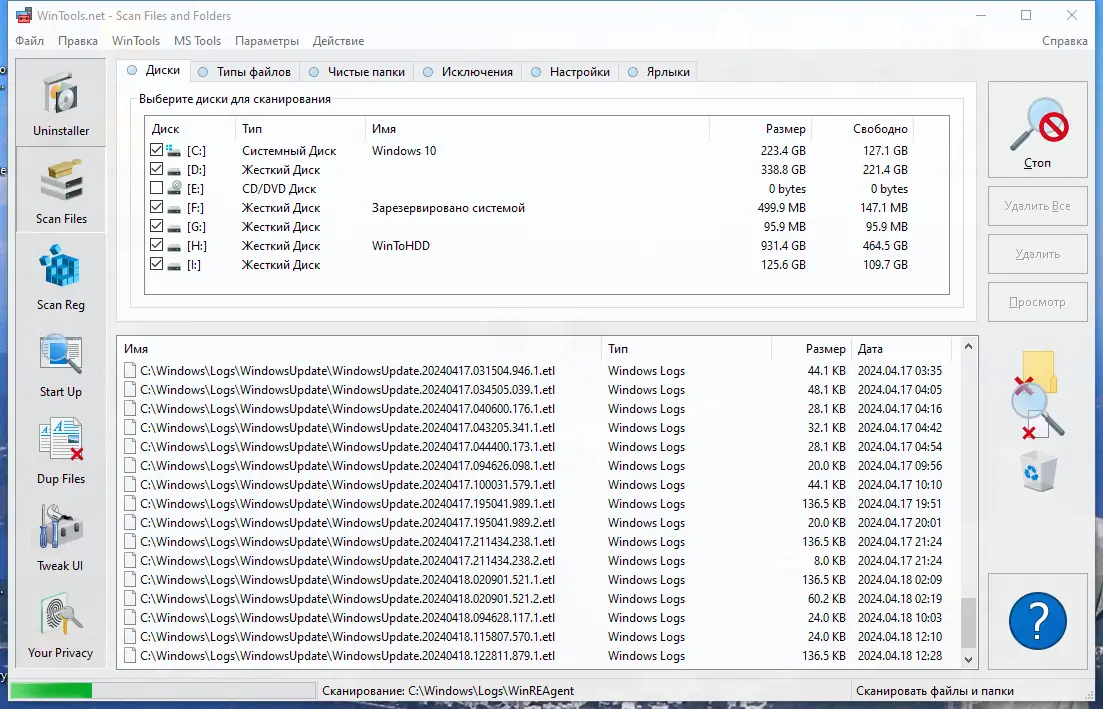Sort drives by Свободно column header
Image resolution: width=1103 pixels, height=709 pixels.
click(862, 129)
